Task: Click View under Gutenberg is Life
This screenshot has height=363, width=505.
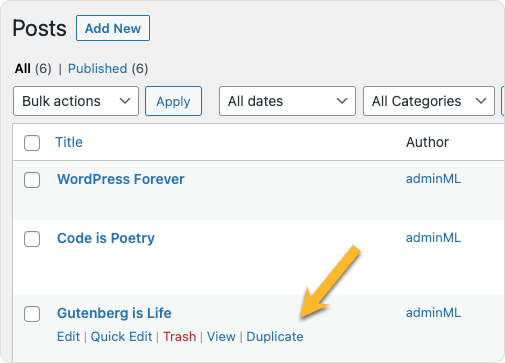Action: pos(221,337)
